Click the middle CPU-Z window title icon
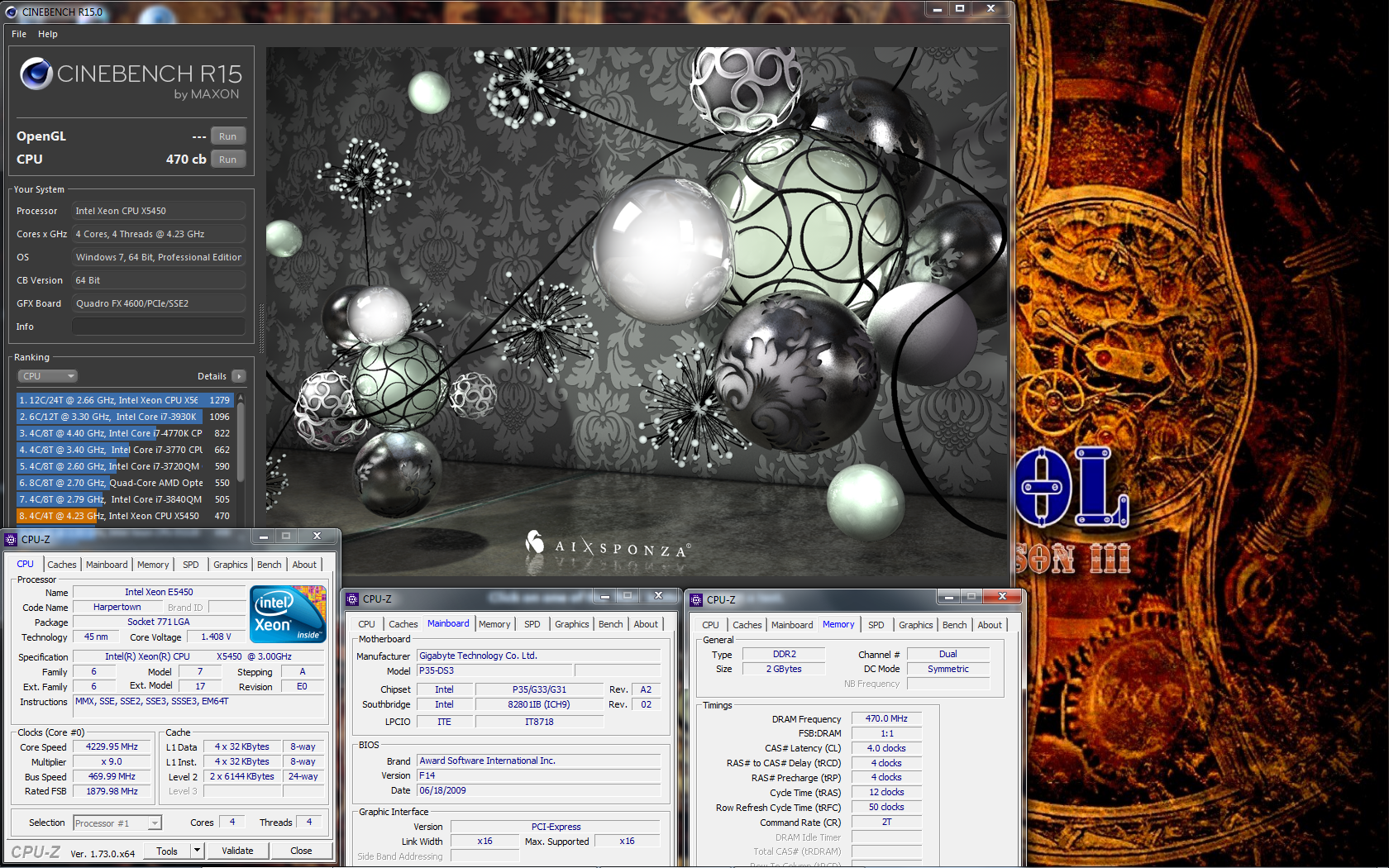Viewport: 1389px width, 868px height. pyautogui.click(x=352, y=599)
